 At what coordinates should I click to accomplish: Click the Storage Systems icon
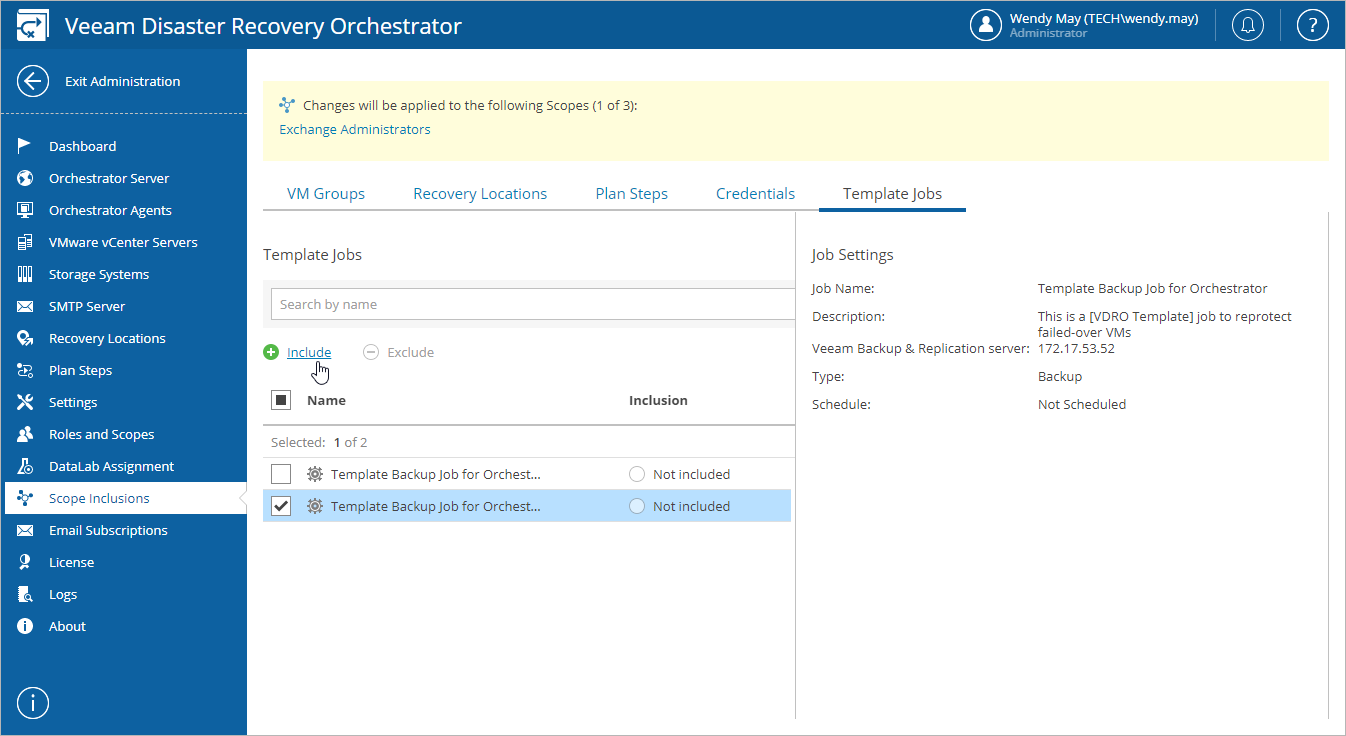point(26,274)
